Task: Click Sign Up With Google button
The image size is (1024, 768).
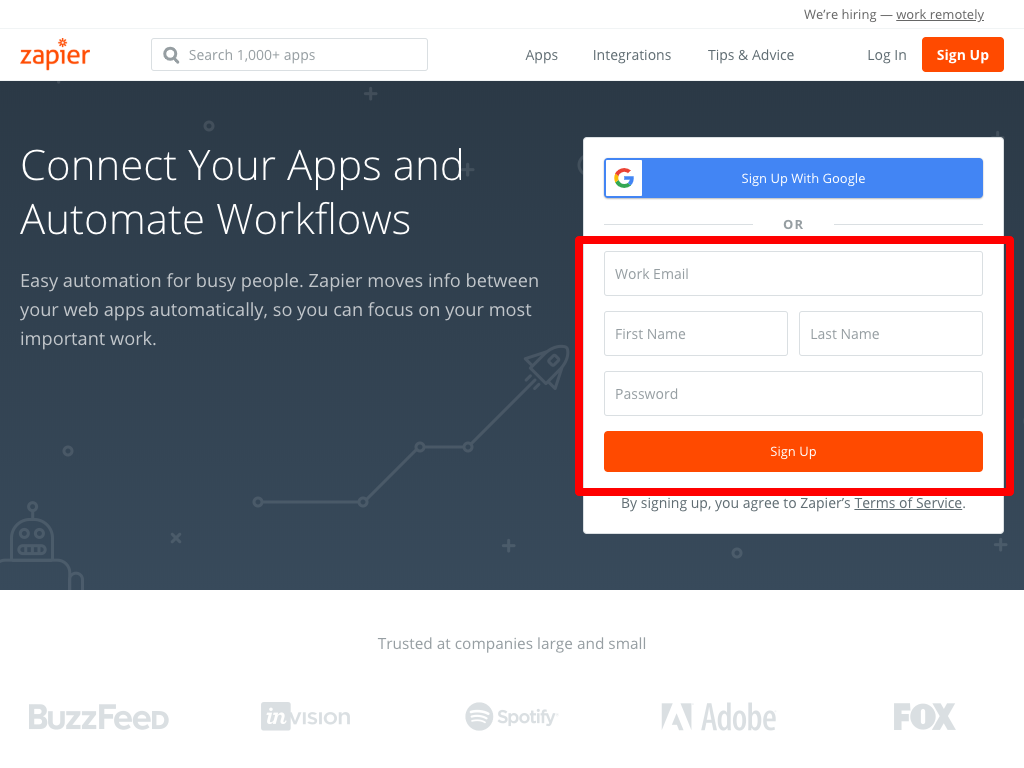Action: [793, 178]
